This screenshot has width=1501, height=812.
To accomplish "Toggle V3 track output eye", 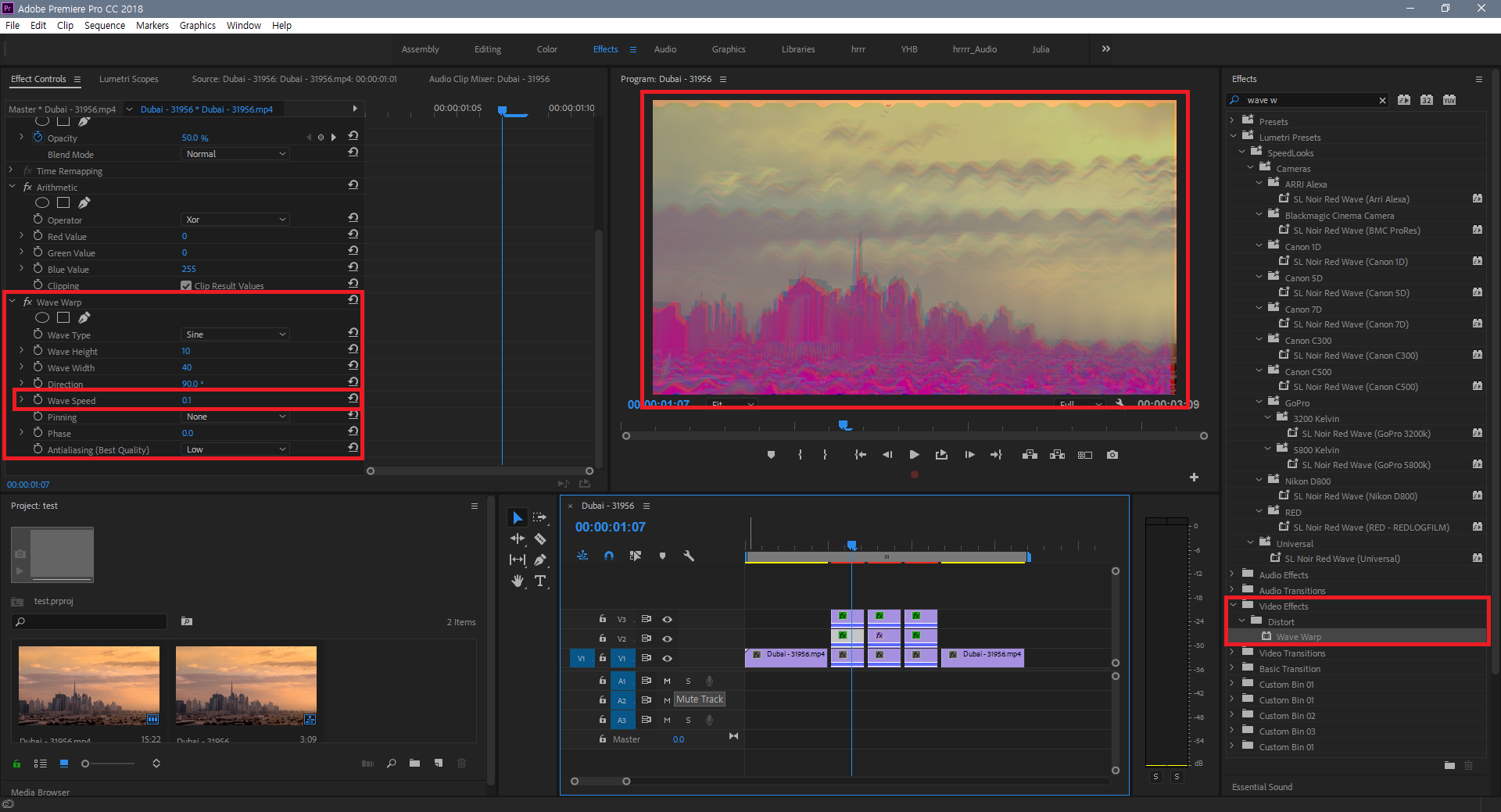I will point(667,619).
